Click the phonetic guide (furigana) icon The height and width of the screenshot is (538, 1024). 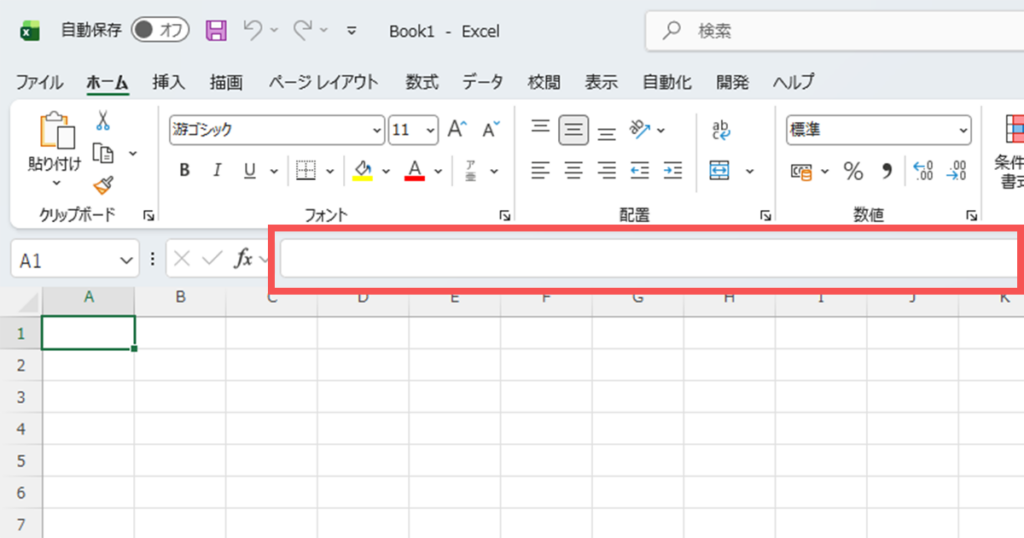471,171
